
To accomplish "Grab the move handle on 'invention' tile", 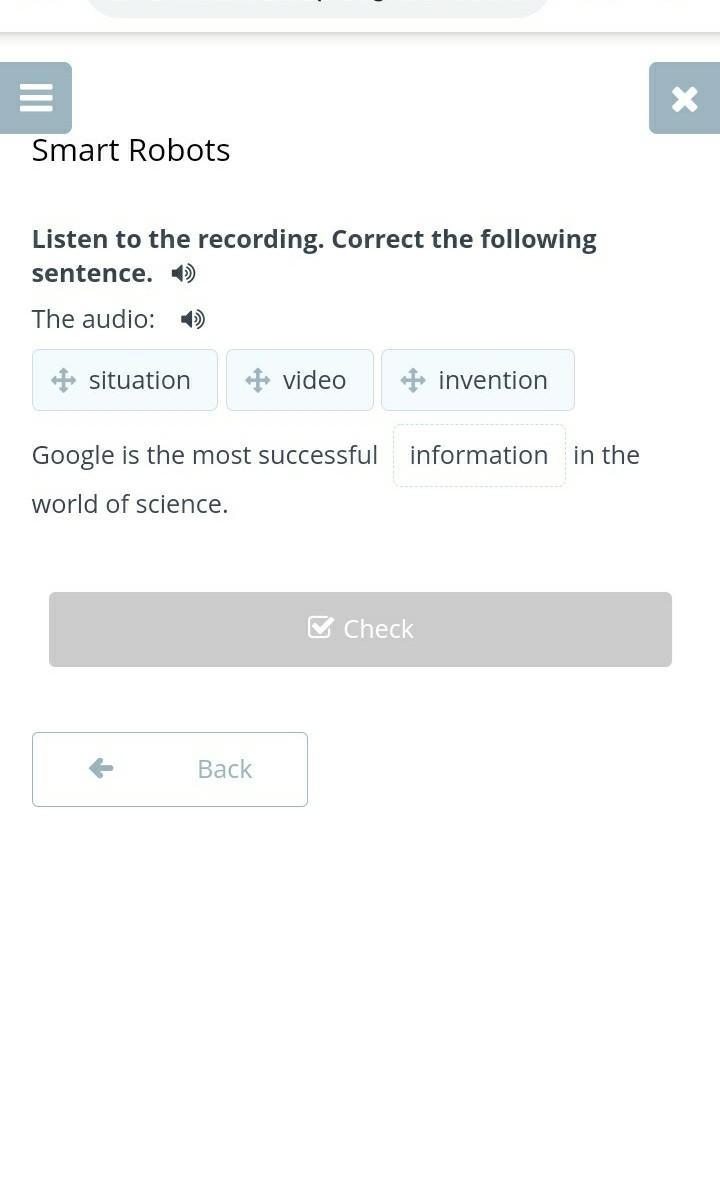I will [x=413, y=380].
